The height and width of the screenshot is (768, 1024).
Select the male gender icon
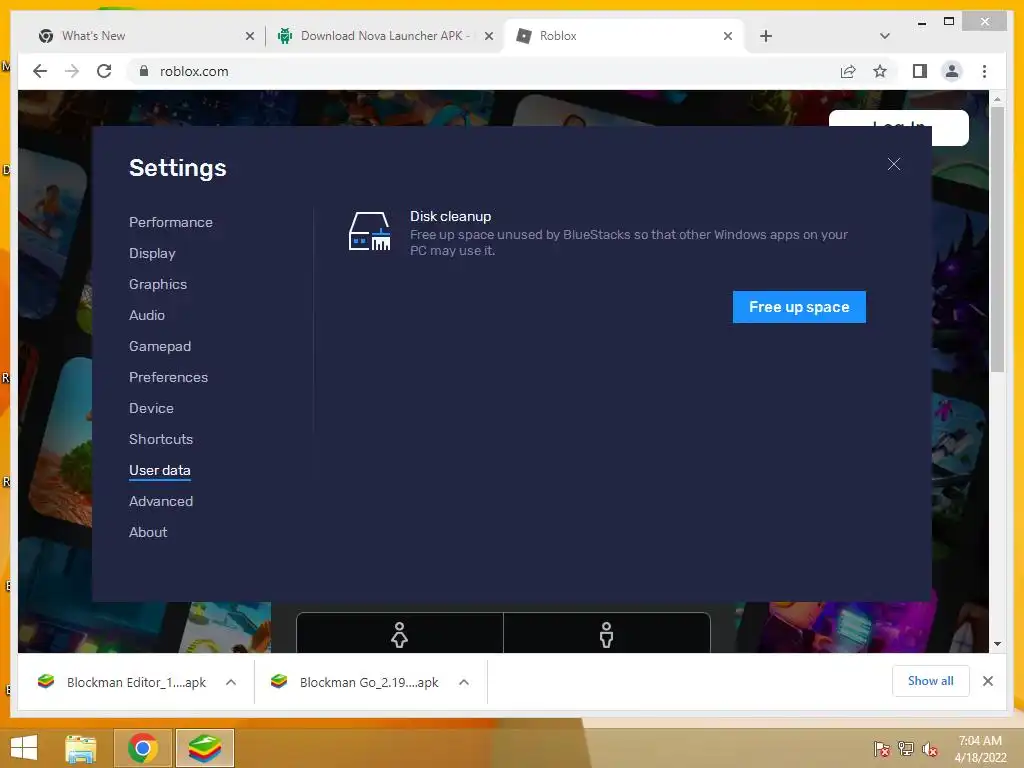[606, 634]
